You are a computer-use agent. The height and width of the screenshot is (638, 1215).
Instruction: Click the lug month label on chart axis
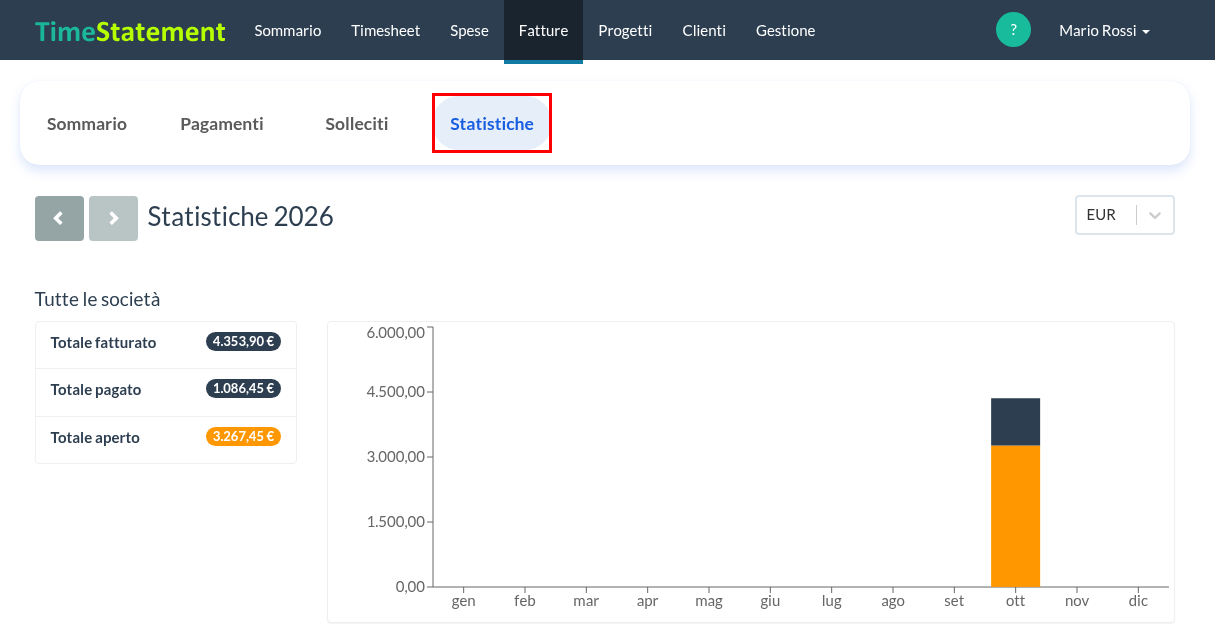tap(831, 601)
